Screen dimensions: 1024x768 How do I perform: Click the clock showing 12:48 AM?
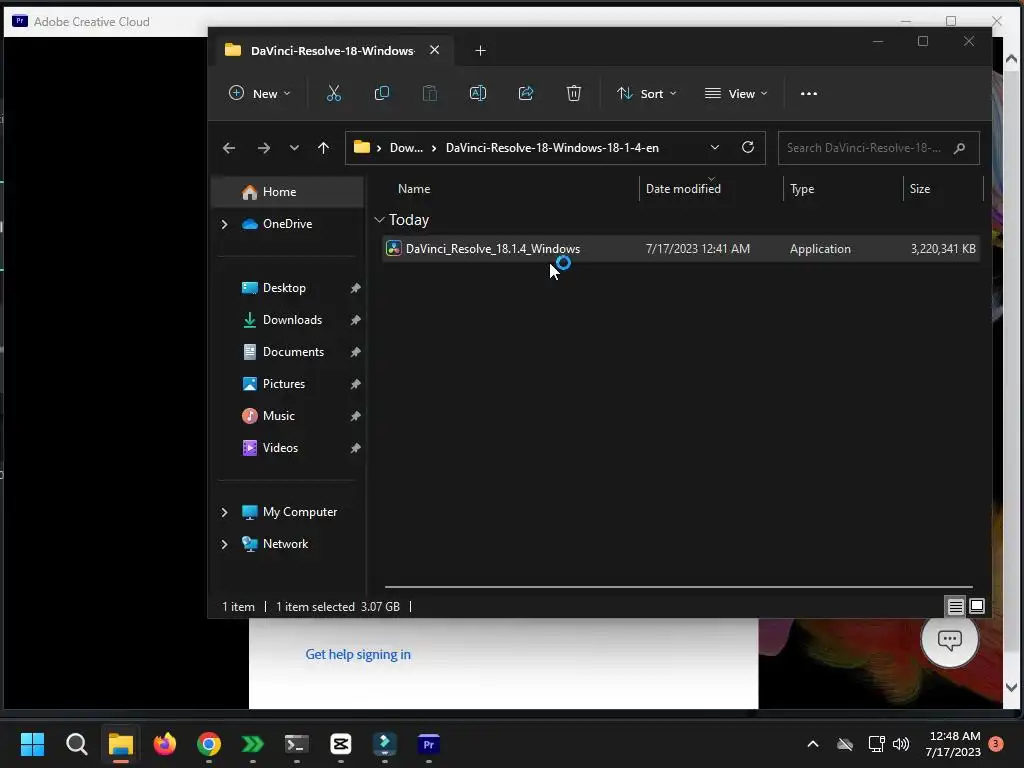coord(954,736)
